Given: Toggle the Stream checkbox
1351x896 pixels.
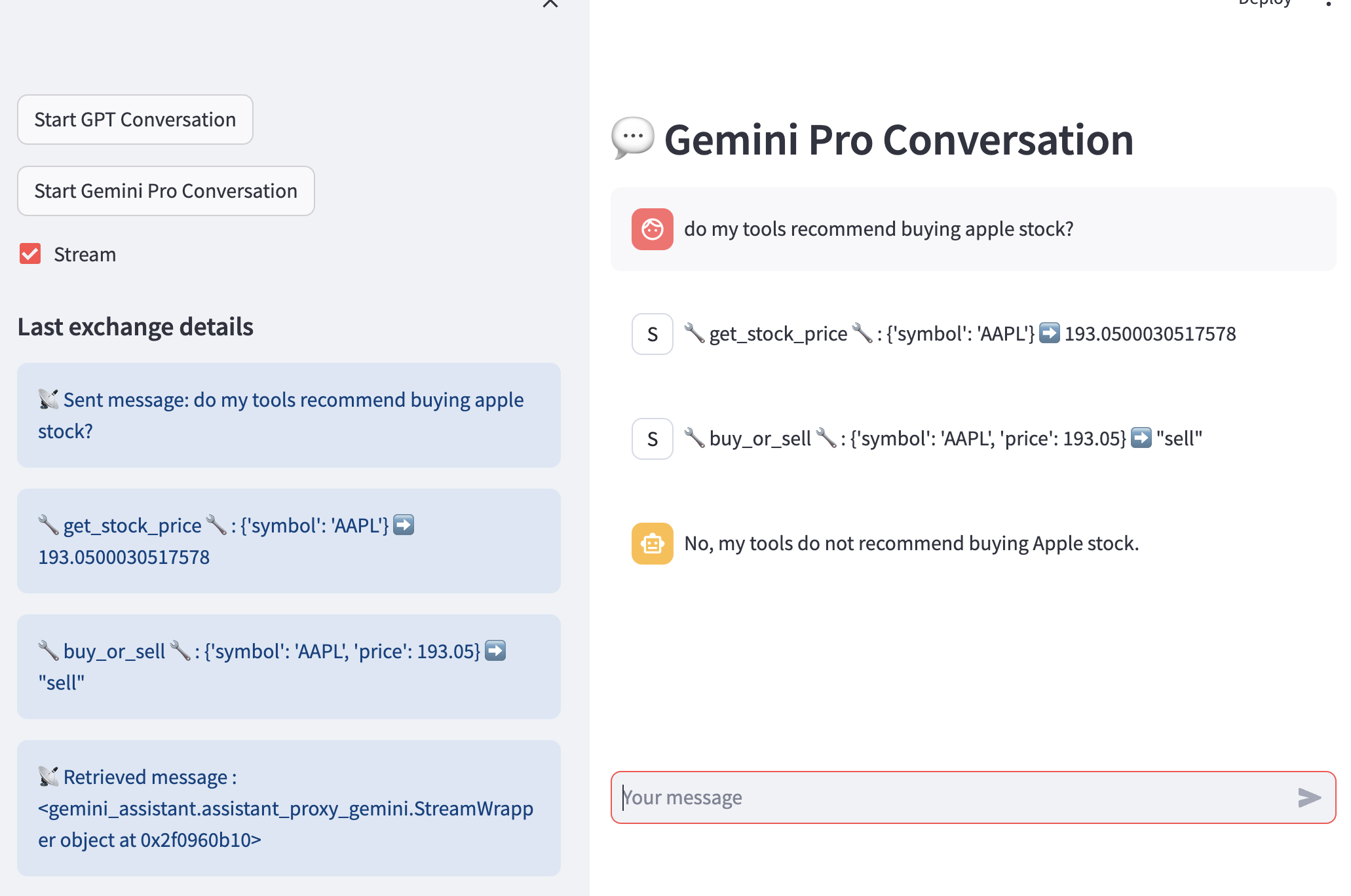Looking at the screenshot, I should 30,254.
